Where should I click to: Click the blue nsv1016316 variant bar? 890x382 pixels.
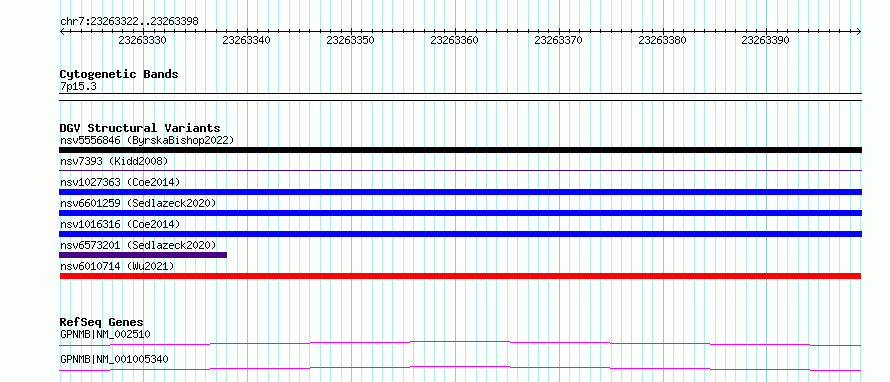pos(460,234)
